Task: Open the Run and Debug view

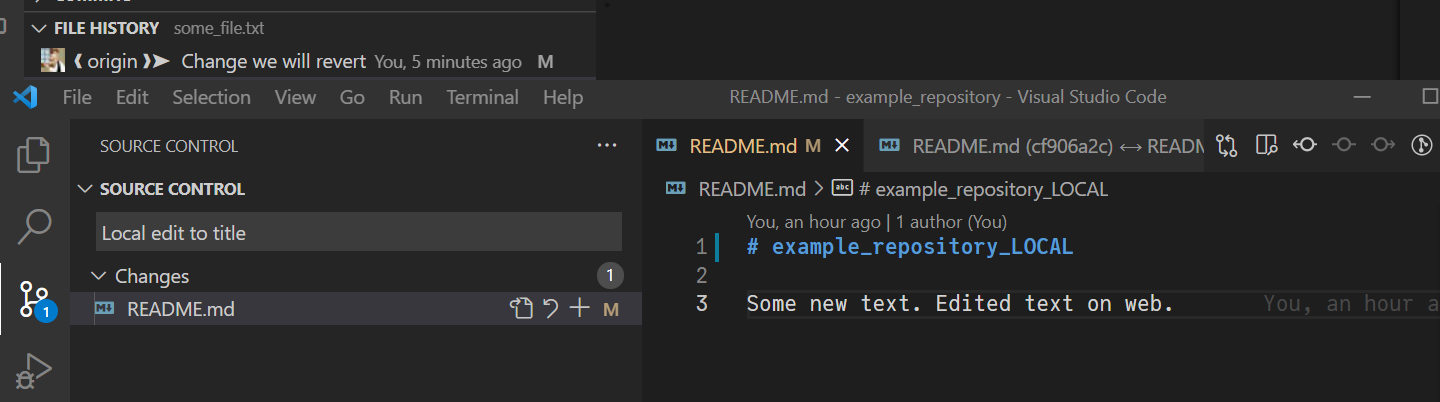Action: coord(34,371)
